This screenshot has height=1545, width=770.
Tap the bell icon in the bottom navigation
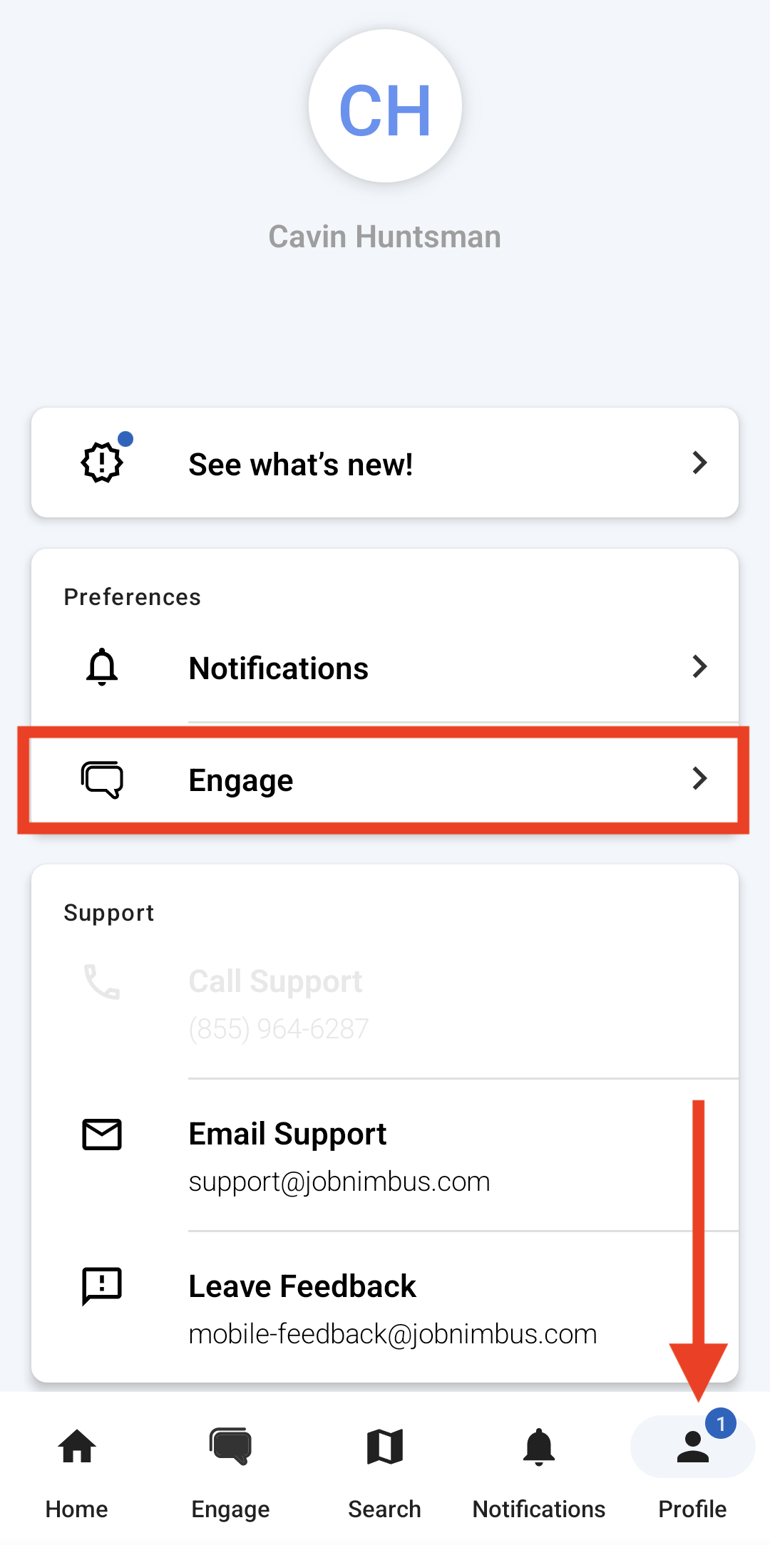click(538, 1447)
